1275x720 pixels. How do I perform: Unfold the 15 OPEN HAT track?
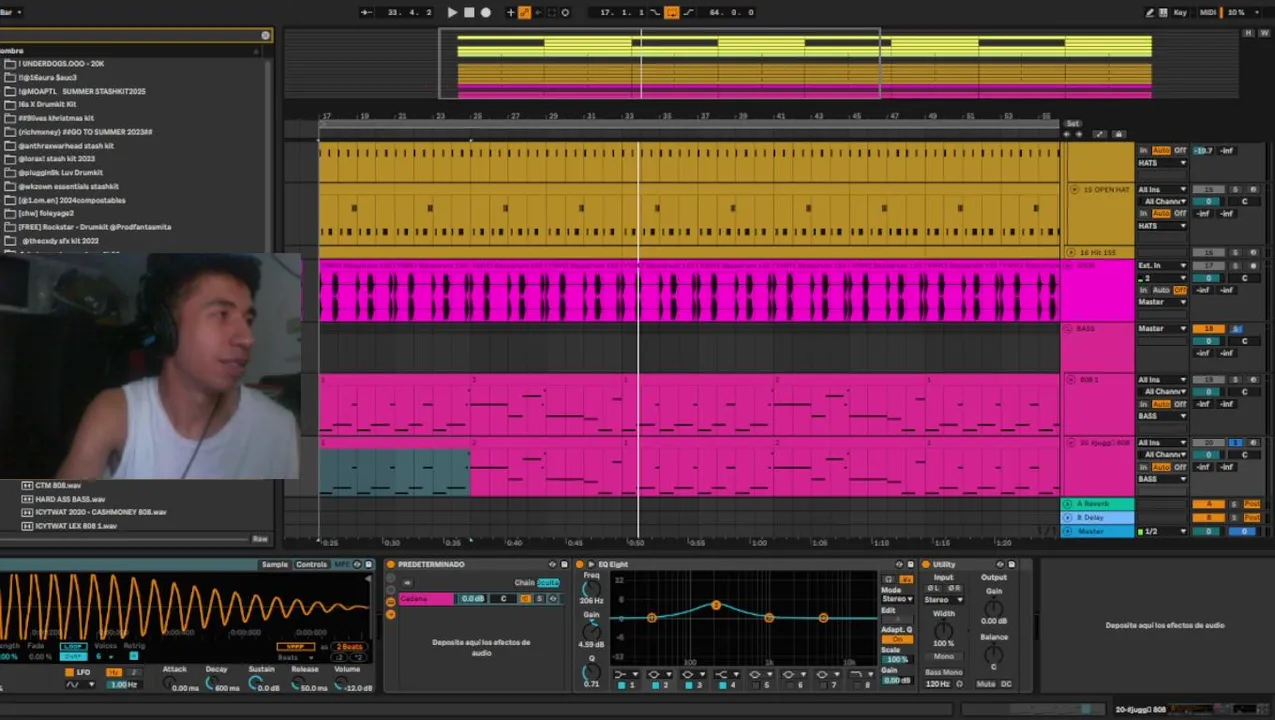tap(1074, 189)
